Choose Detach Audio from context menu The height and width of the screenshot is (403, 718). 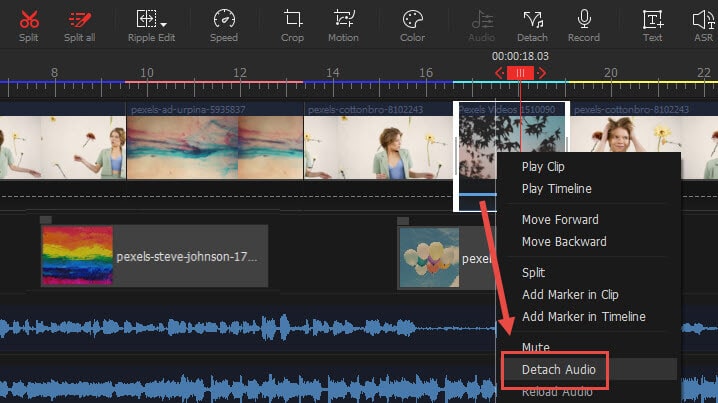point(559,370)
